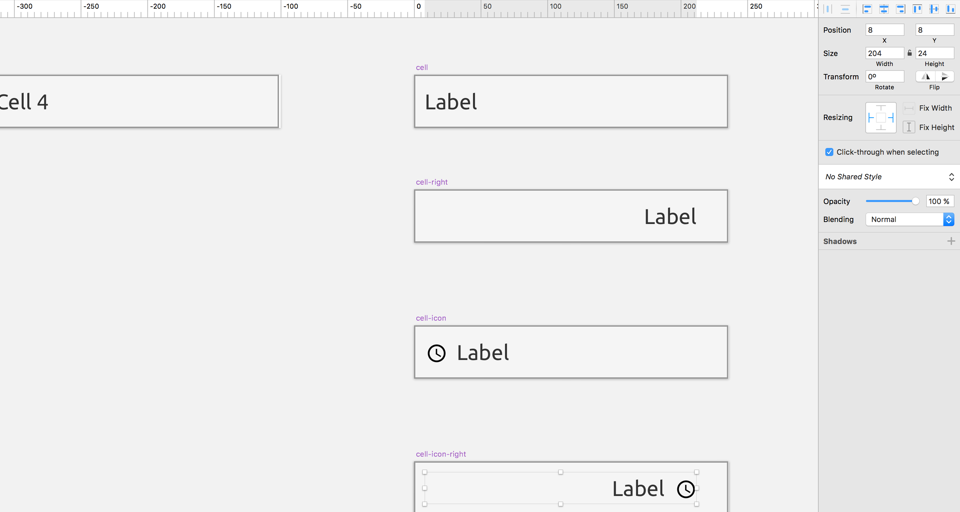The image size is (960, 512).
Task: Align selected layer to right edge
Action: point(900,9)
